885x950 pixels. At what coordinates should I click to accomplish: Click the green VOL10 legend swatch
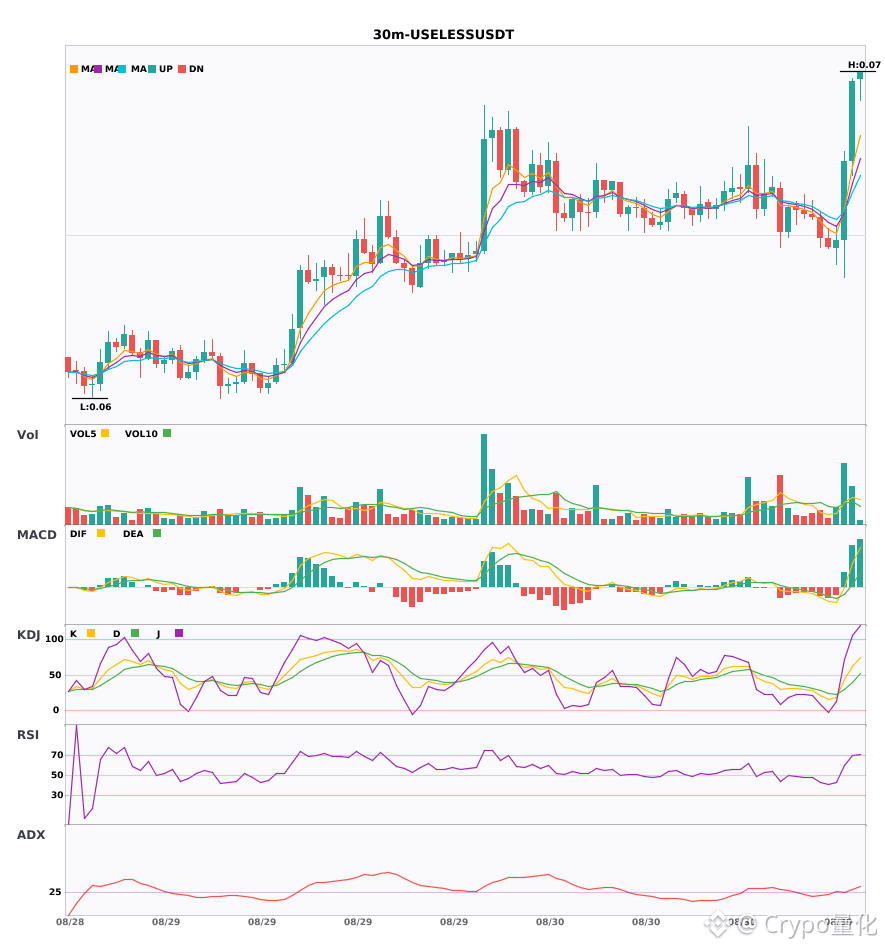click(x=167, y=433)
